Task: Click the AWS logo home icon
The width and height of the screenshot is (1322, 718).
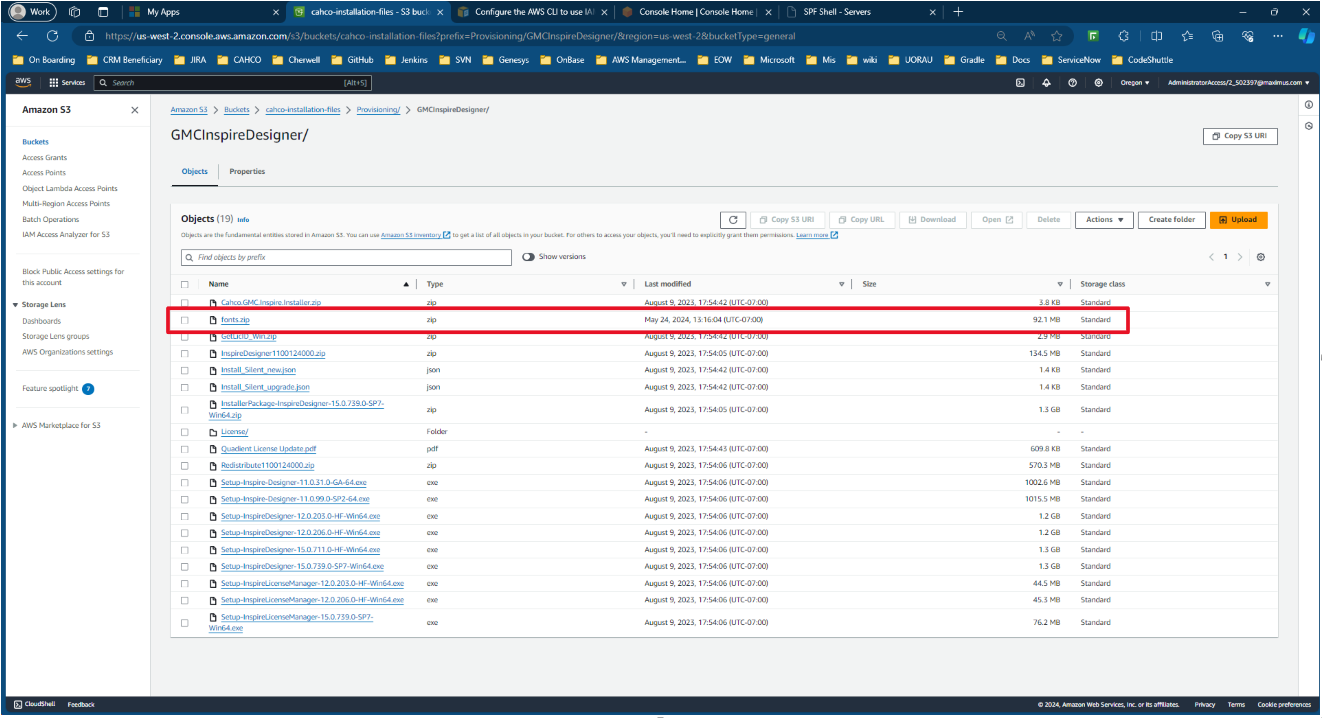Action: click(22, 82)
